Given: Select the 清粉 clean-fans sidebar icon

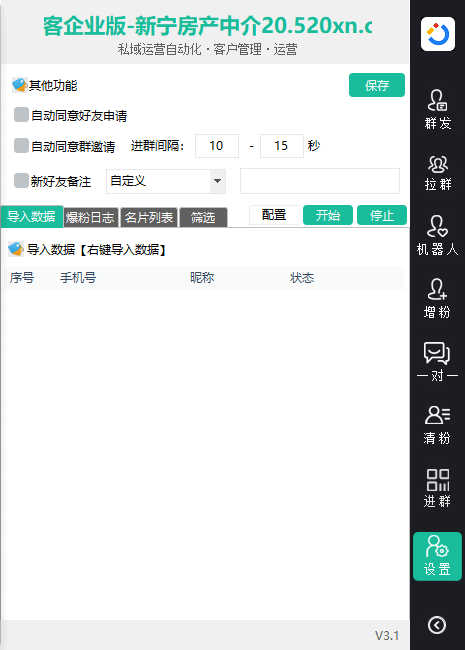Looking at the screenshot, I should click(438, 424).
